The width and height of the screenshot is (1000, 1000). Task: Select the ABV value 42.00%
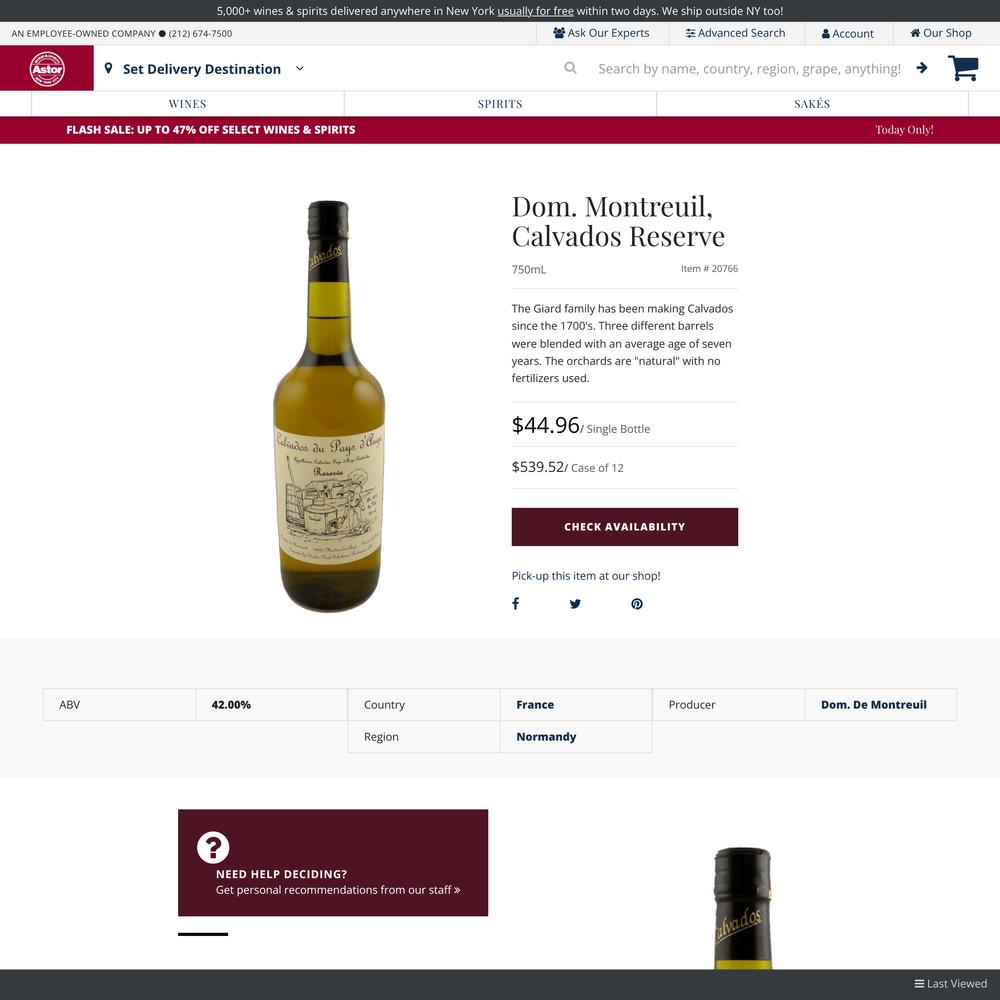point(231,705)
